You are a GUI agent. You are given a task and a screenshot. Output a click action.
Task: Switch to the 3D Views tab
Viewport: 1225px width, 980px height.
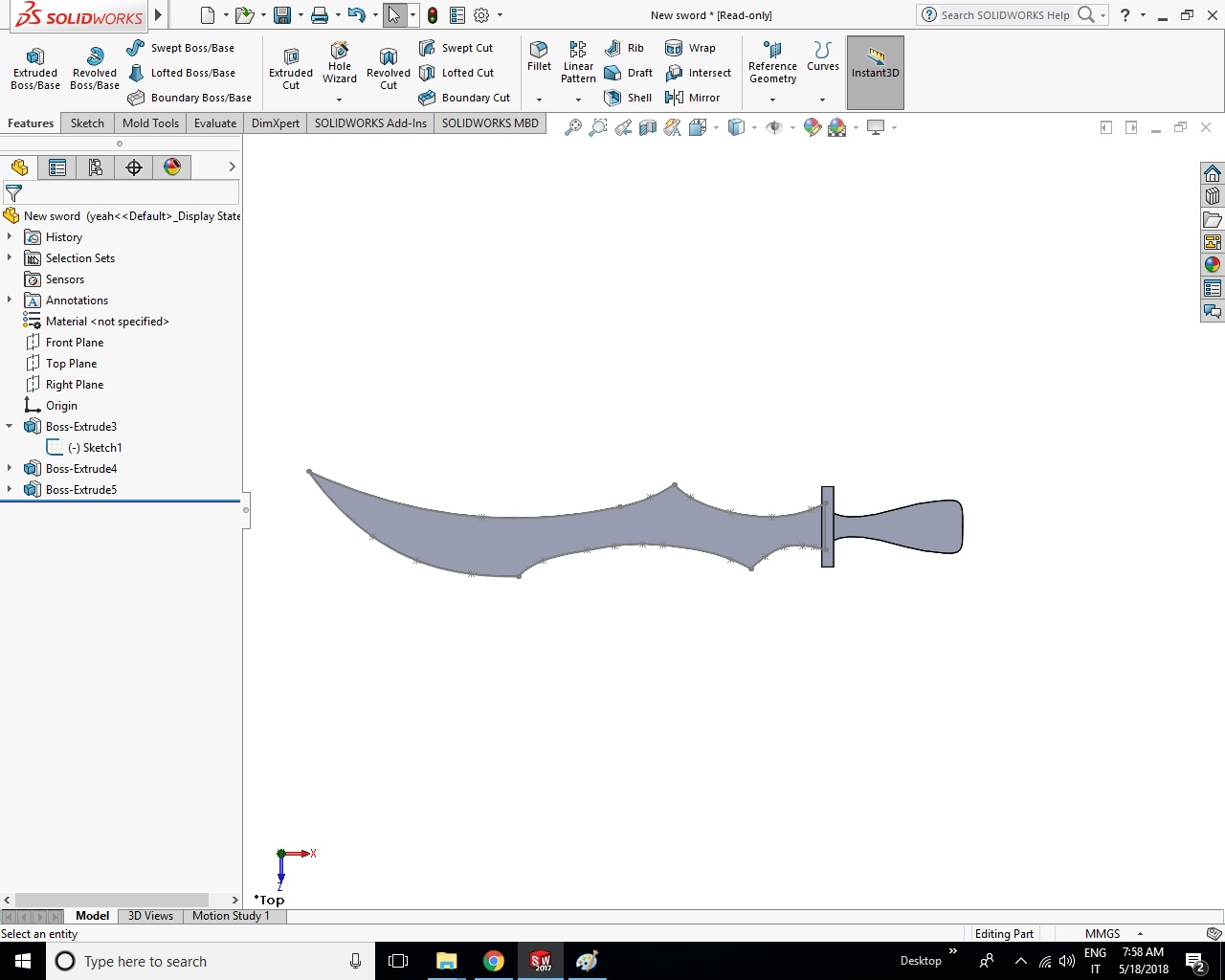click(150, 916)
